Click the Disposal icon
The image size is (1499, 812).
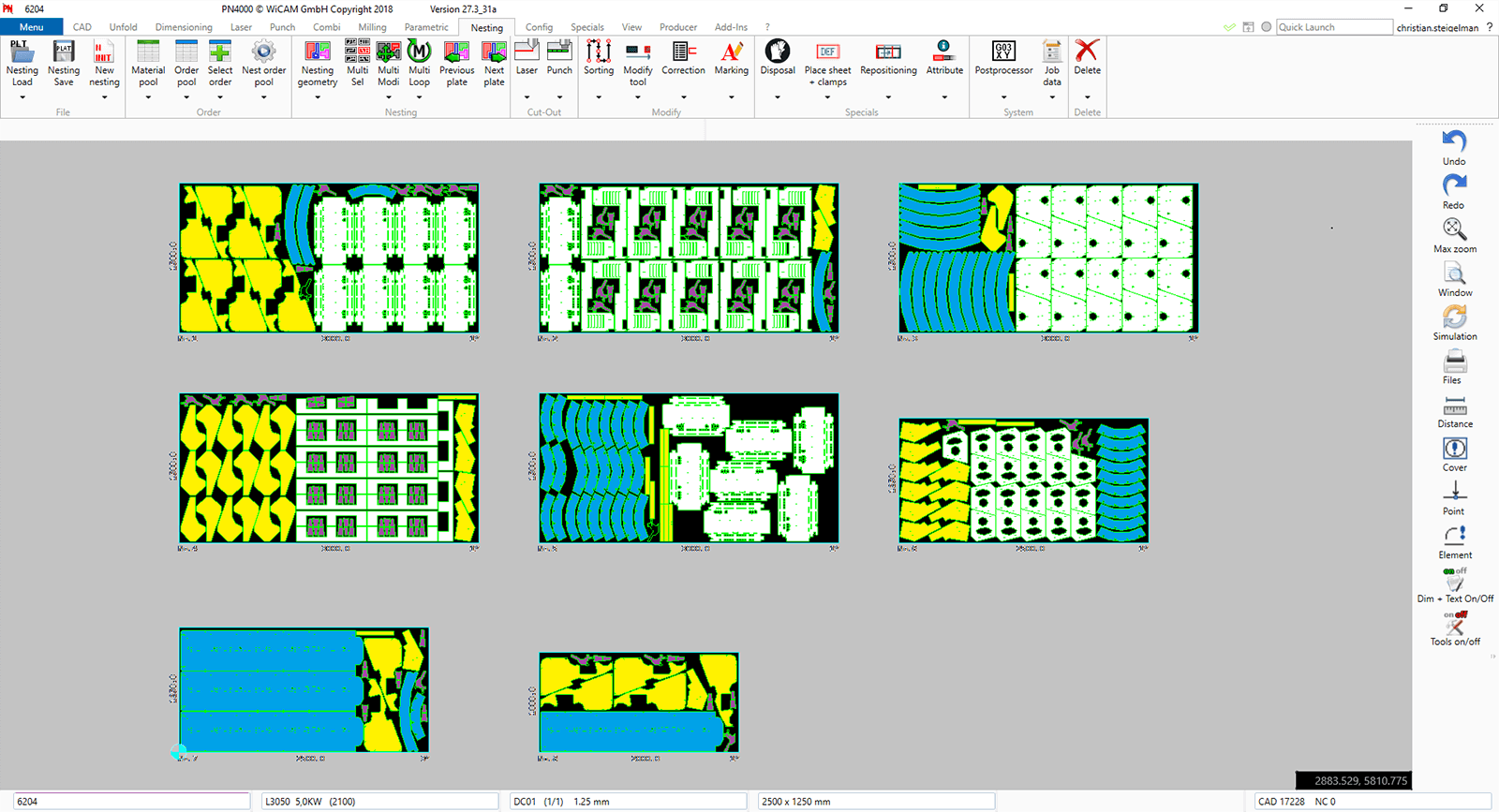coord(777,52)
